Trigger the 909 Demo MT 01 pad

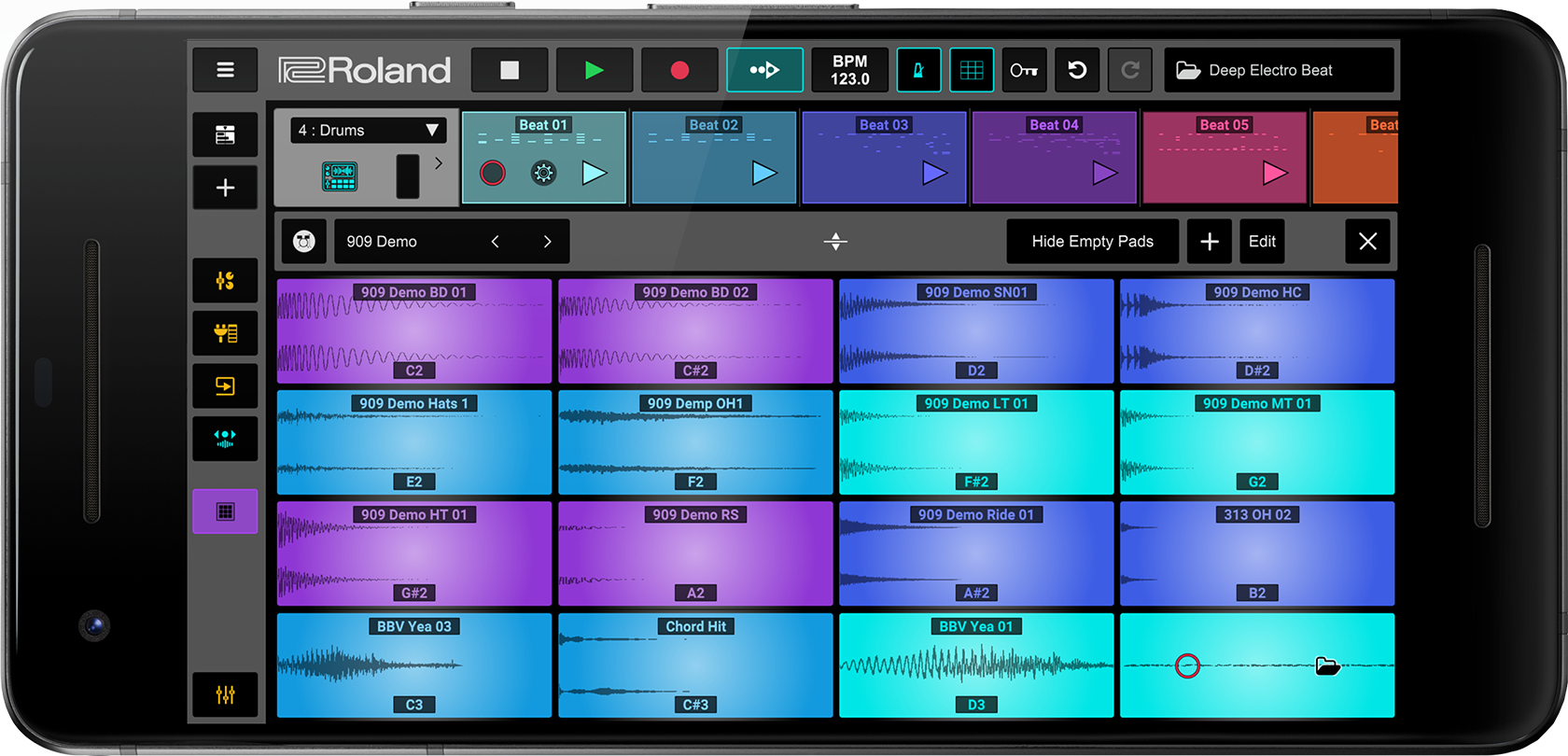point(1257,442)
